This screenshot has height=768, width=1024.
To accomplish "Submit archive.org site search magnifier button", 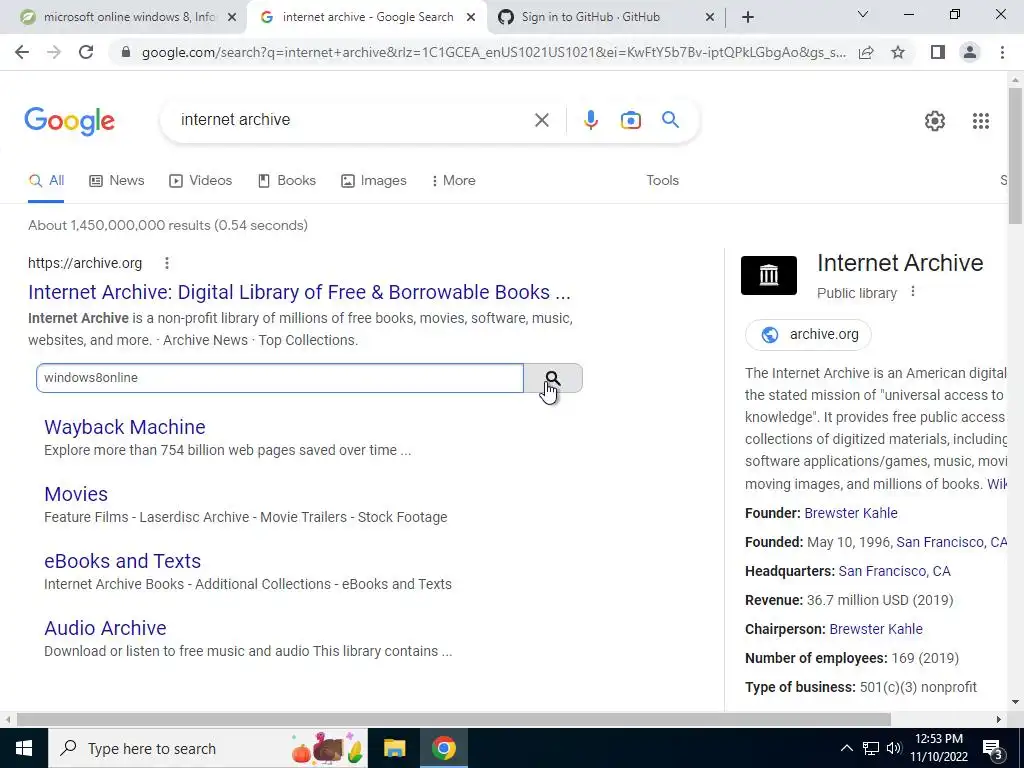I will point(552,378).
